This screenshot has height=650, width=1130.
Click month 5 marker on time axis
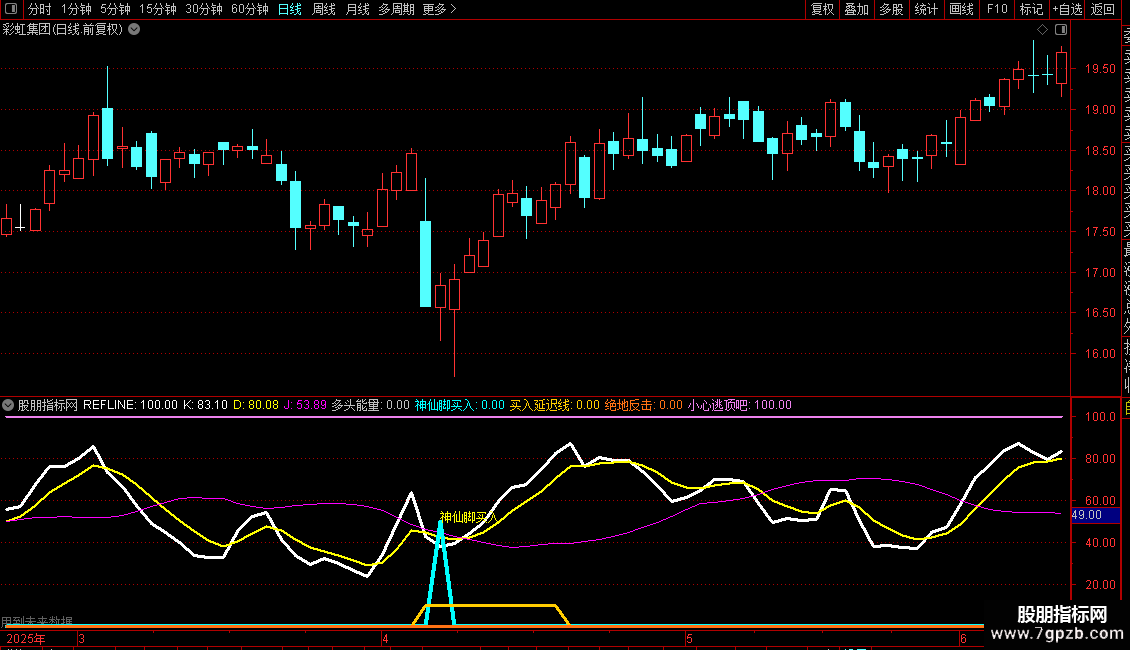click(x=690, y=638)
